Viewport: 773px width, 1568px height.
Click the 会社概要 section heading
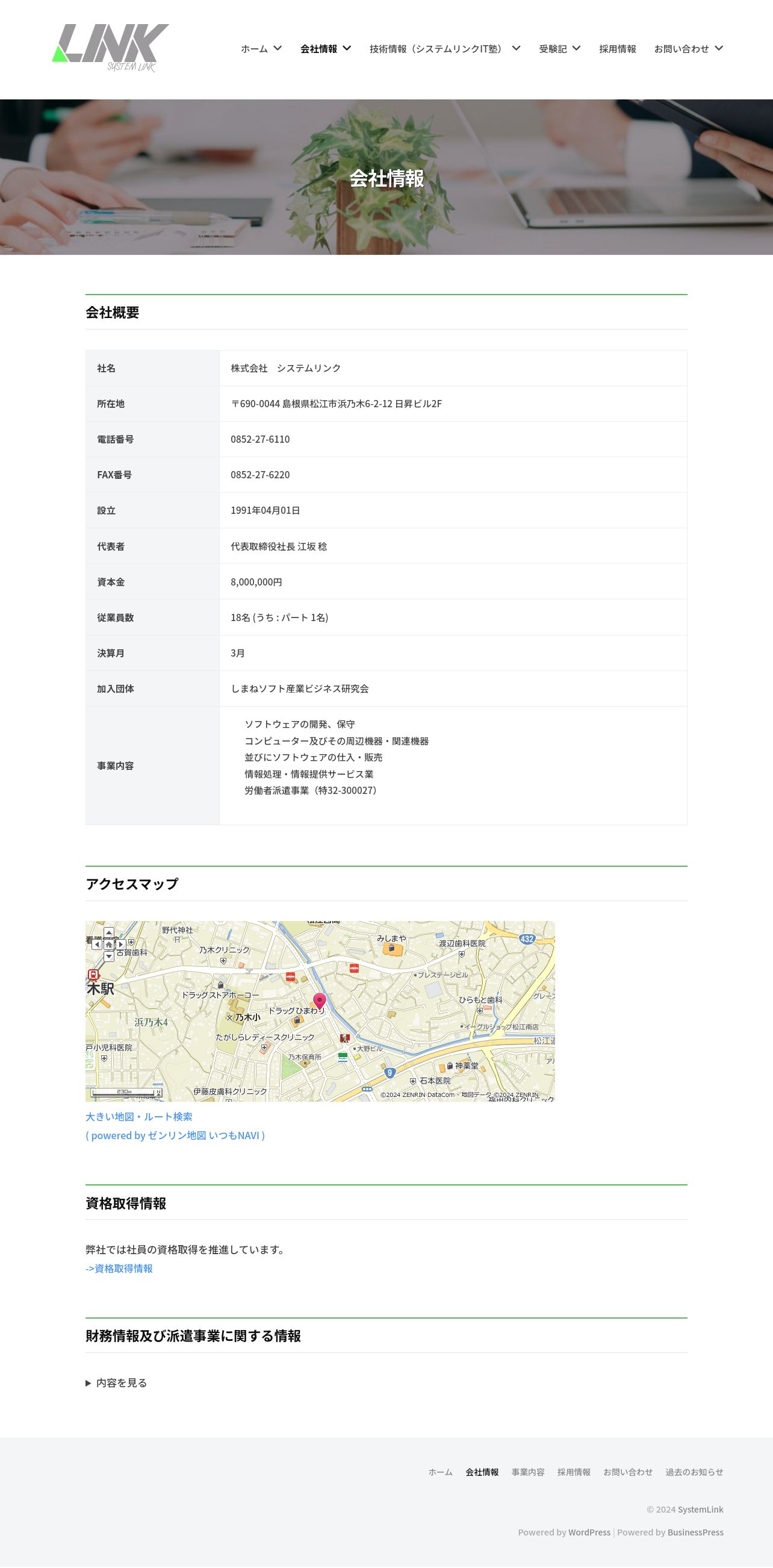(113, 312)
